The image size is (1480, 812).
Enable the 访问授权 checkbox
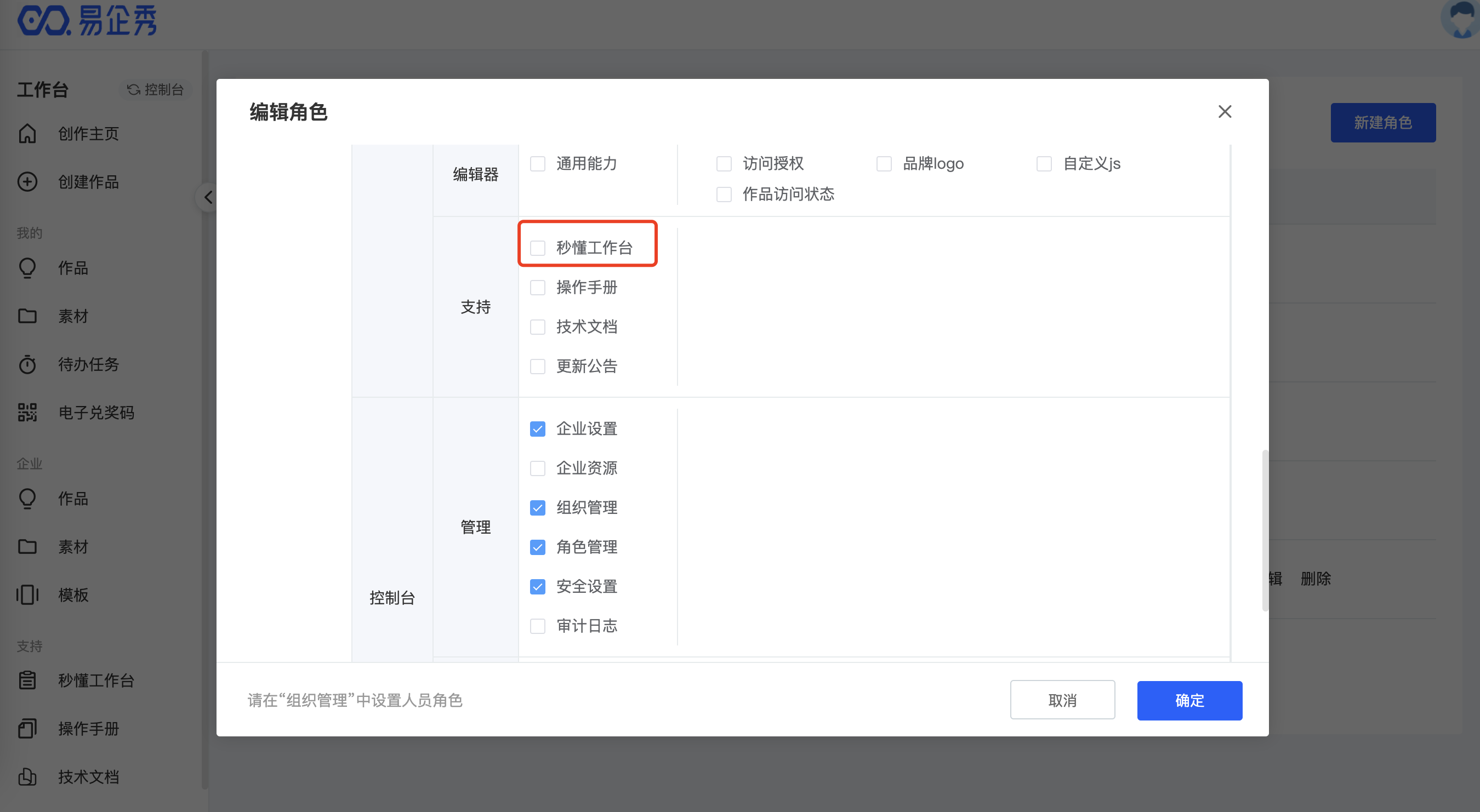[724, 164]
